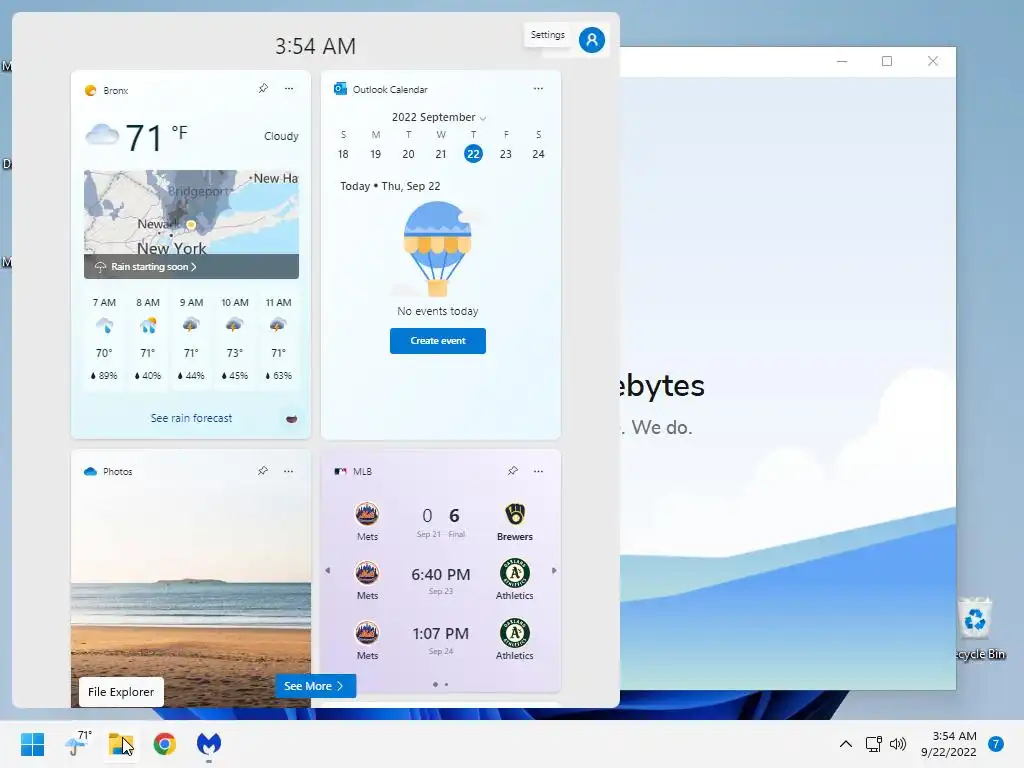The height and width of the screenshot is (768, 1024).
Task: Click the Rain starting soon banner
Action: tap(191, 266)
